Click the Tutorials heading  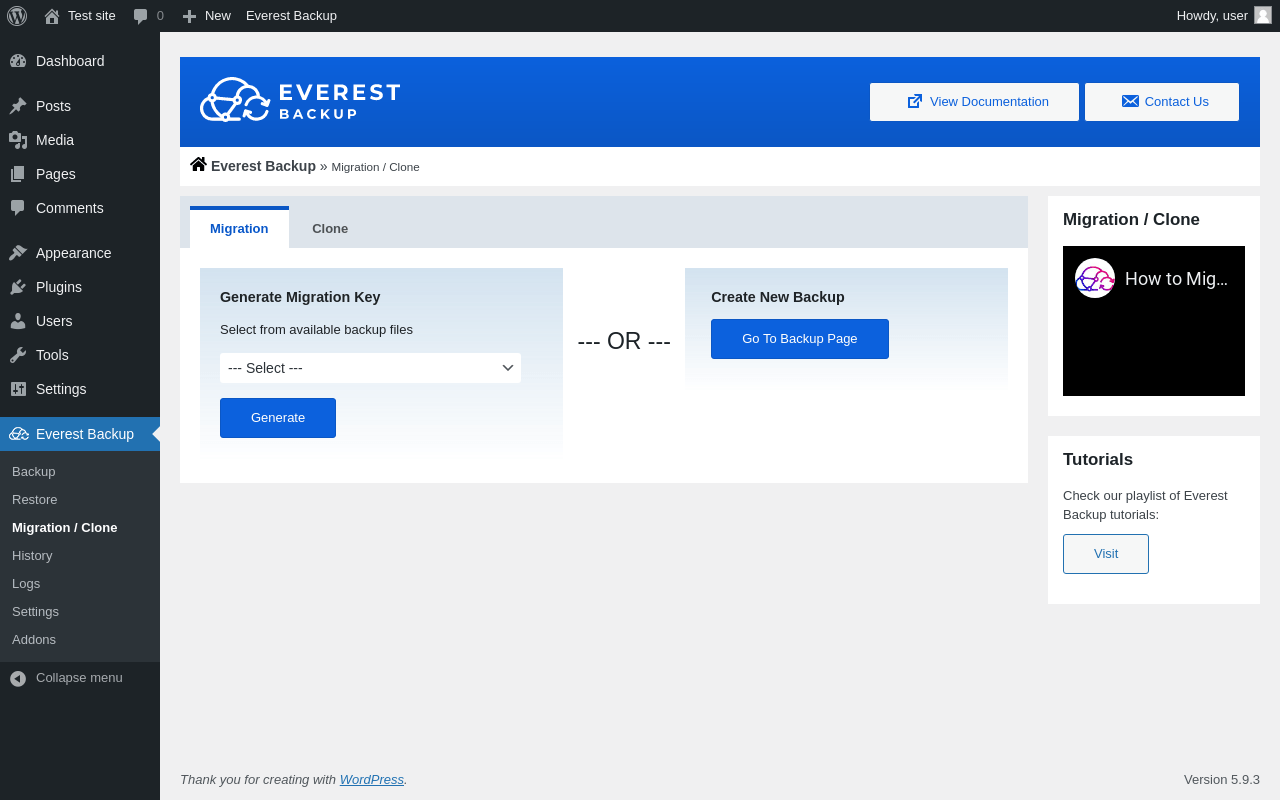1098,460
